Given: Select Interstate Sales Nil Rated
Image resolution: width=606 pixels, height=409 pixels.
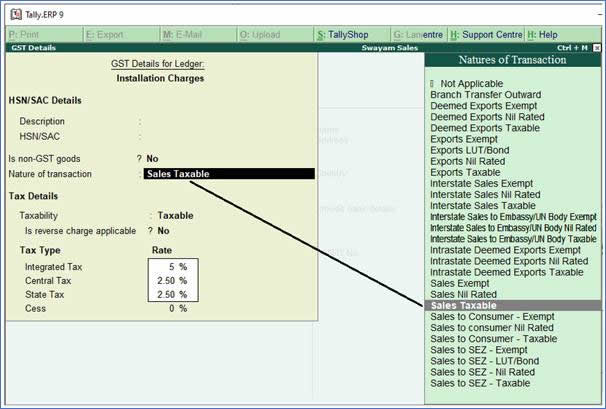Looking at the screenshot, I should click(x=485, y=194).
